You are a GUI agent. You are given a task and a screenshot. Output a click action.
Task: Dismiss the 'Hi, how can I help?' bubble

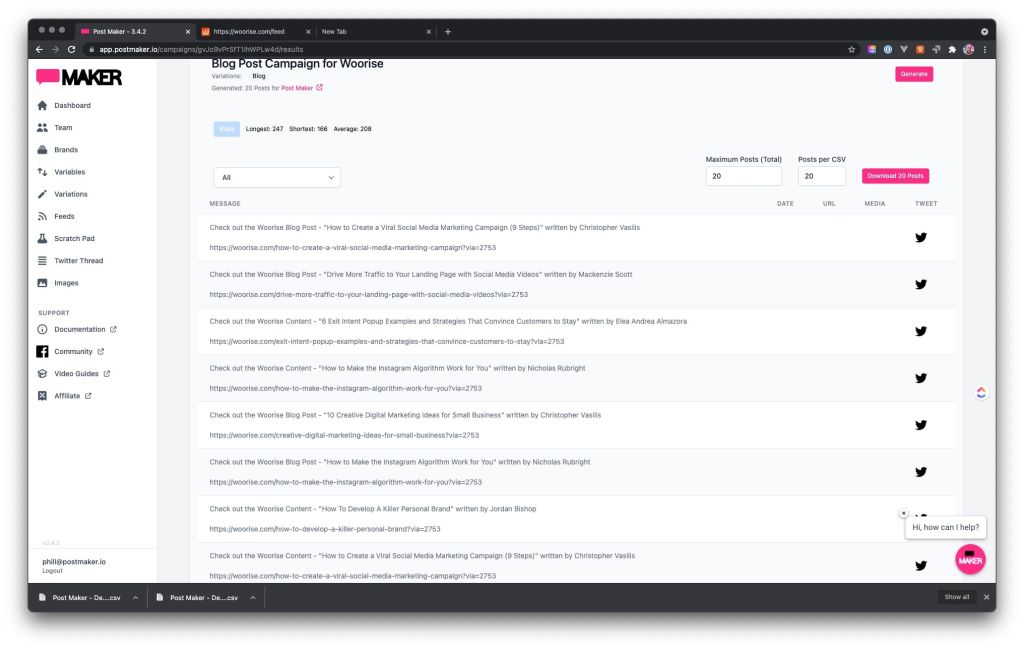click(903, 513)
